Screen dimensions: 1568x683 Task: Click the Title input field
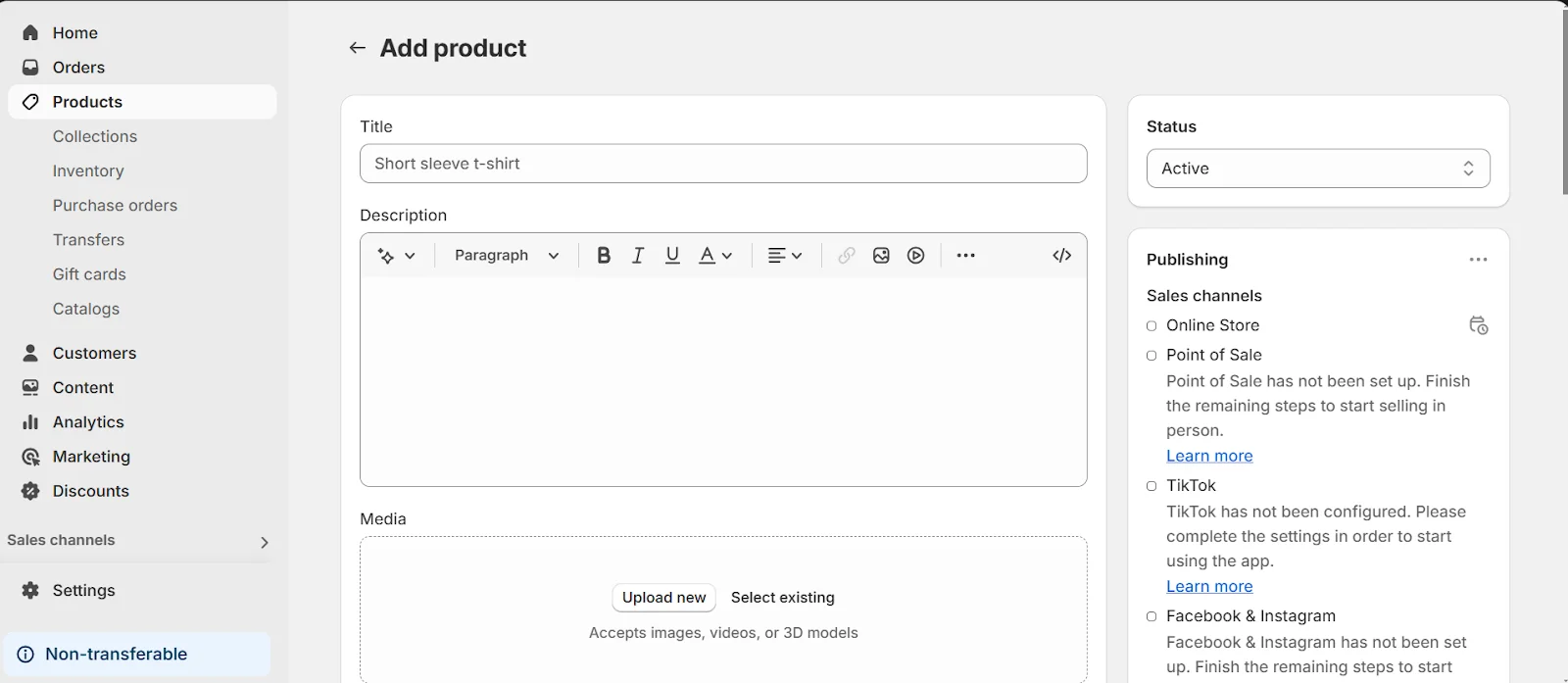[723, 164]
